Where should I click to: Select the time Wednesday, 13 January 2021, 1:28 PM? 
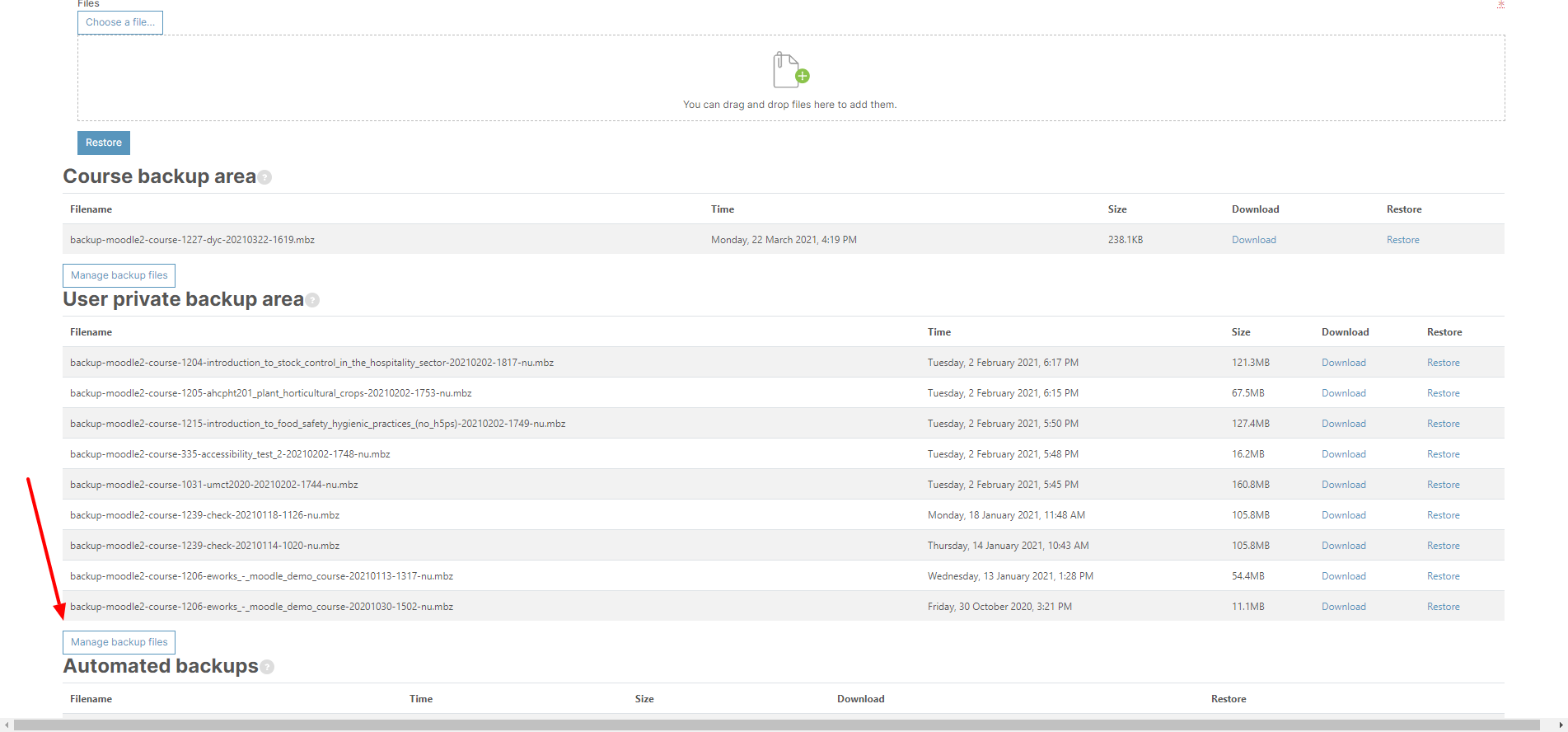(x=1010, y=576)
